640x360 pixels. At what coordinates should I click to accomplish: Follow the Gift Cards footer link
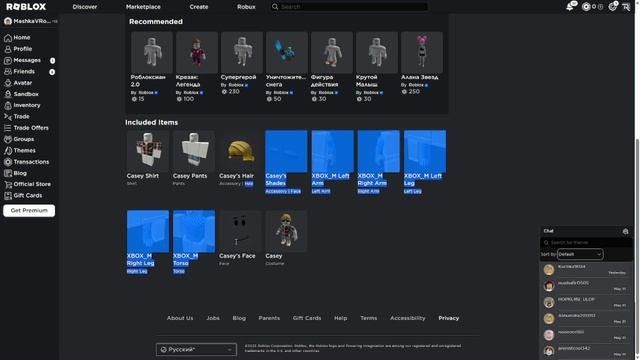(307, 318)
